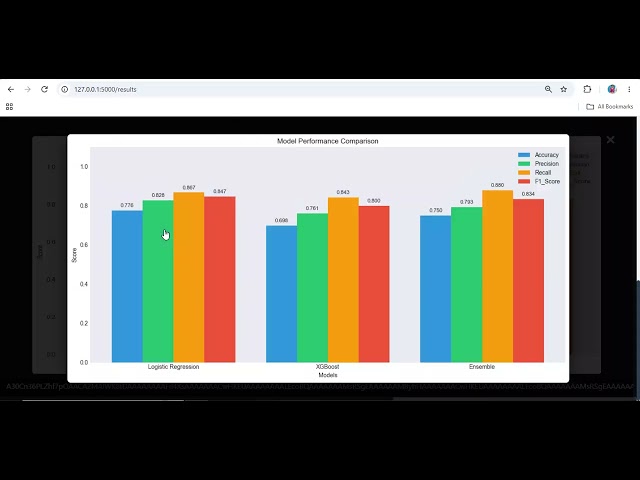Image resolution: width=640 pixels, height=480 pixels.
Task: Click the red F1_Score legend swatch
Action: pyautogui.click(x=524, y=182)
